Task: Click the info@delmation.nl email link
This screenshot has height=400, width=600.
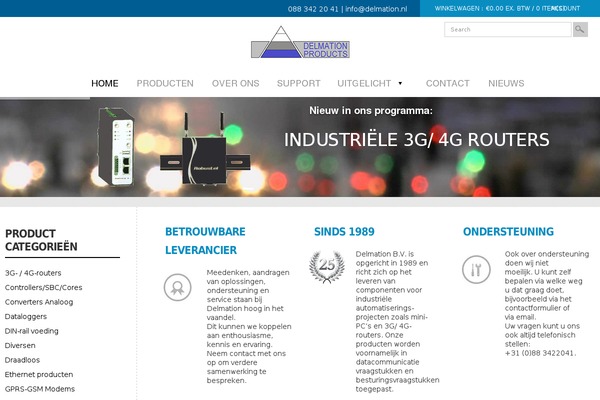Action: 376,9
